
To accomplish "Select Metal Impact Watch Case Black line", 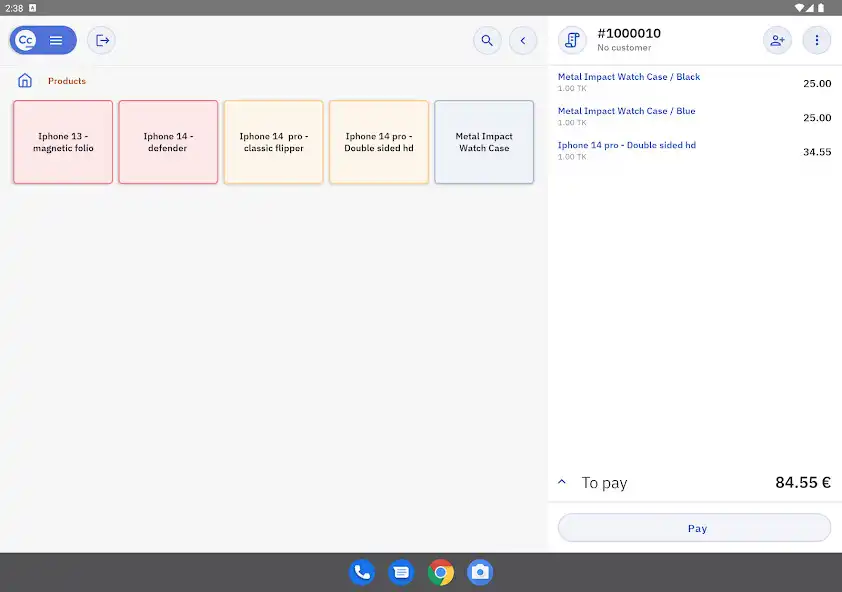I will [x=629, y=77].
